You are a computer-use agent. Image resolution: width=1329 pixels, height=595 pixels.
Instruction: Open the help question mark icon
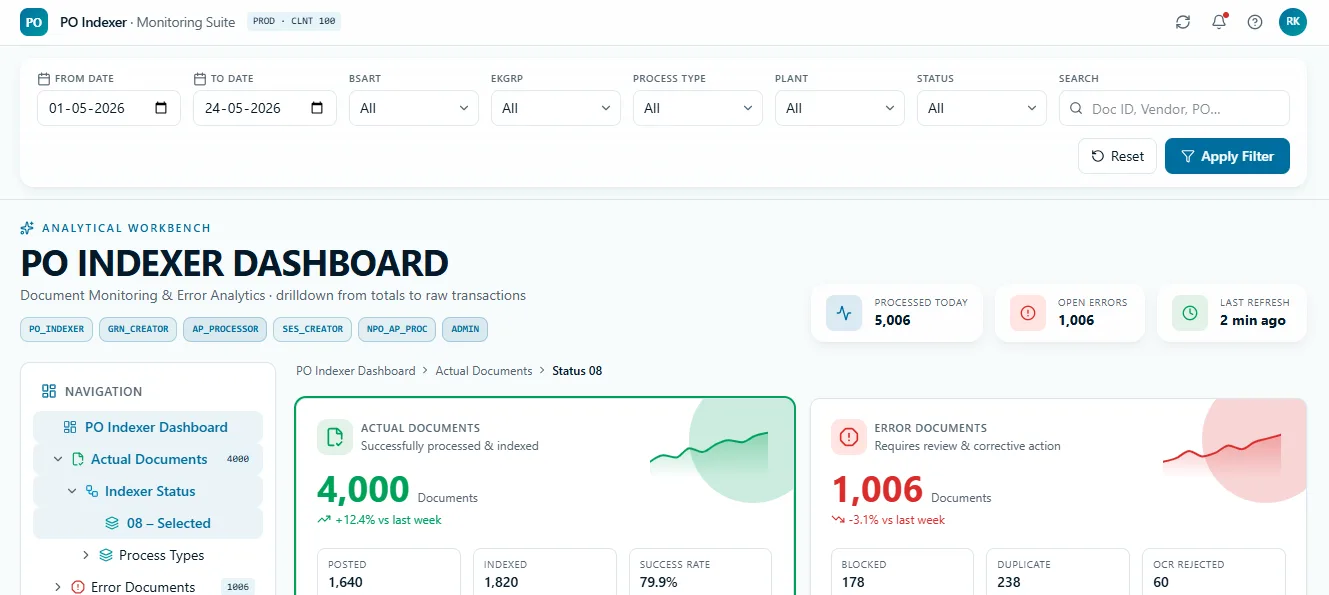[x=1255, y=22]
